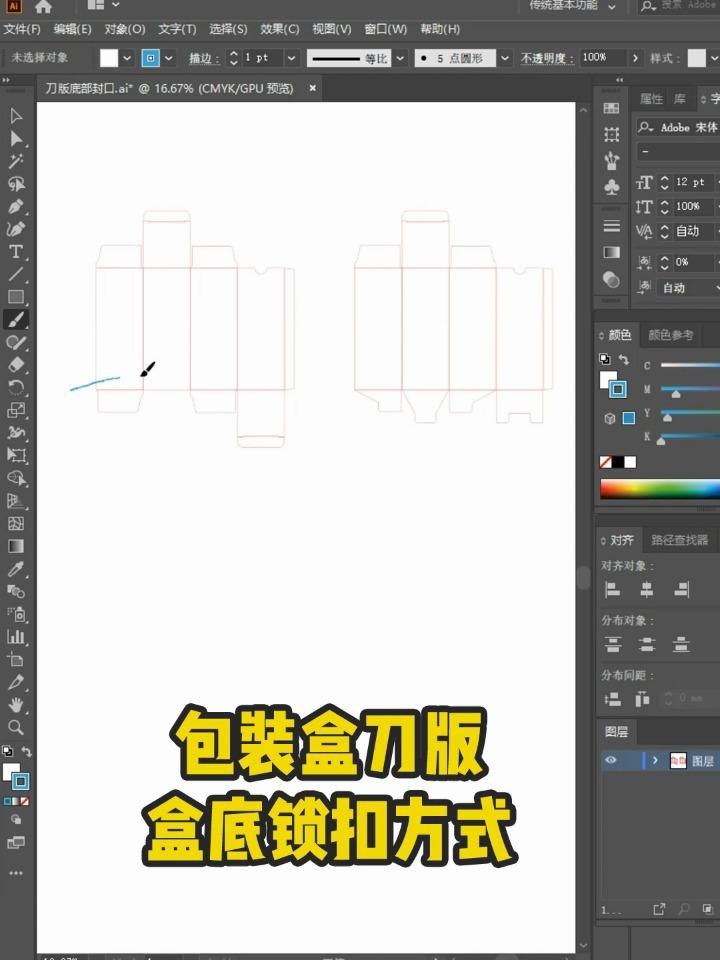Screen dimensions: 720x960
Task: Select the Direct Selection tool
Action: (16, 139)
